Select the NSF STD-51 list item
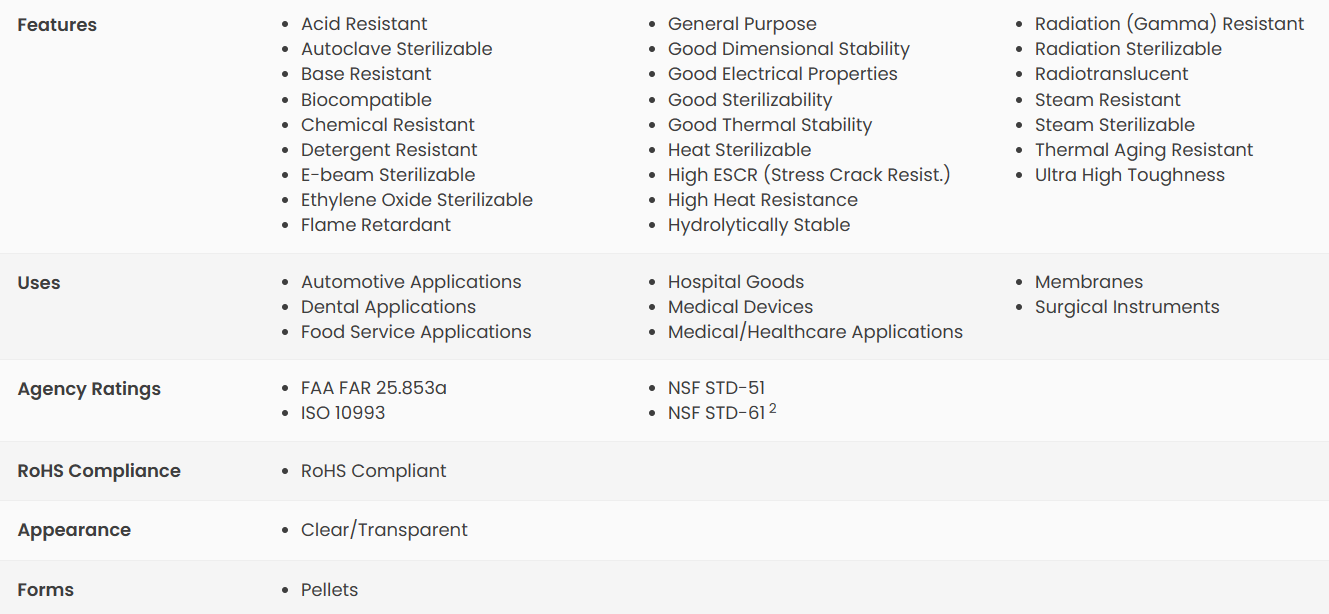 pos(716,388)
